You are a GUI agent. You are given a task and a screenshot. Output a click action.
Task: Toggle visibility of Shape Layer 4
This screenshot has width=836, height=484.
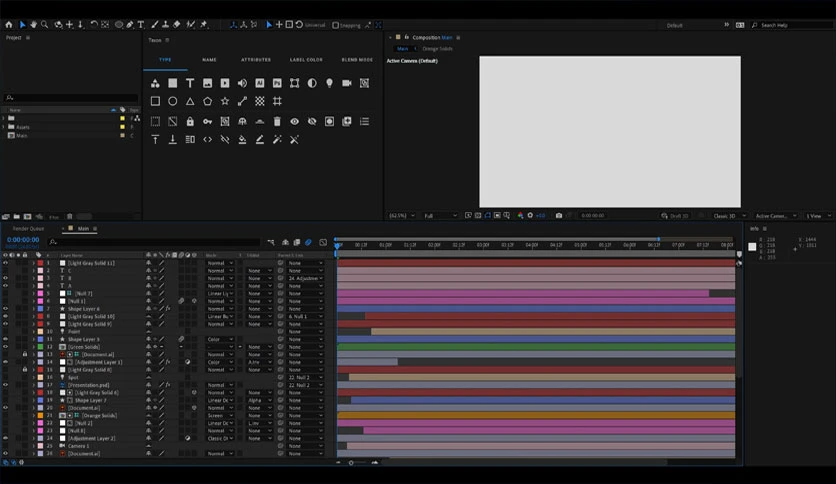click(x=5, y=309)
